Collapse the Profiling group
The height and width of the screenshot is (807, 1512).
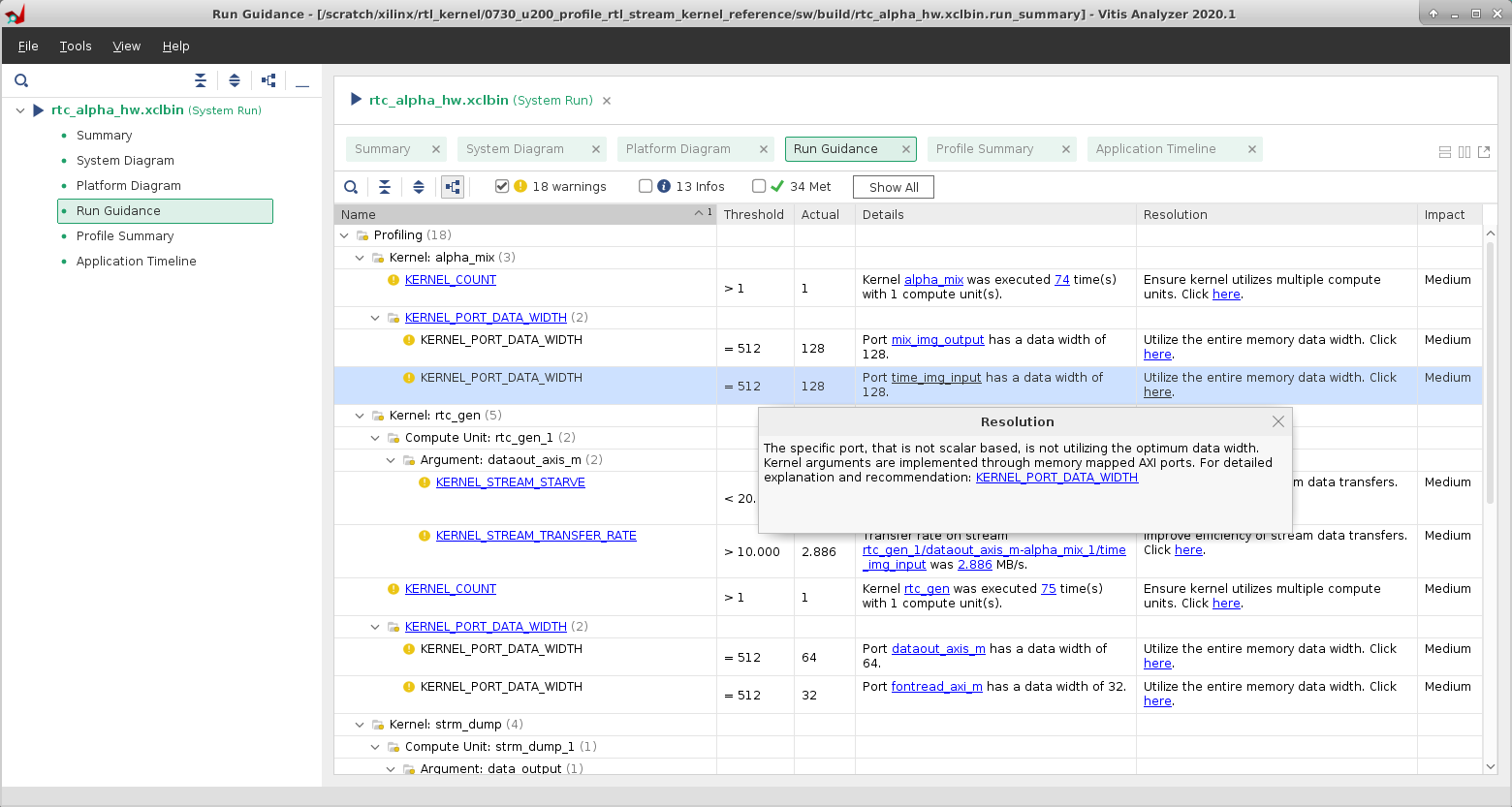(x=344, y=235)
